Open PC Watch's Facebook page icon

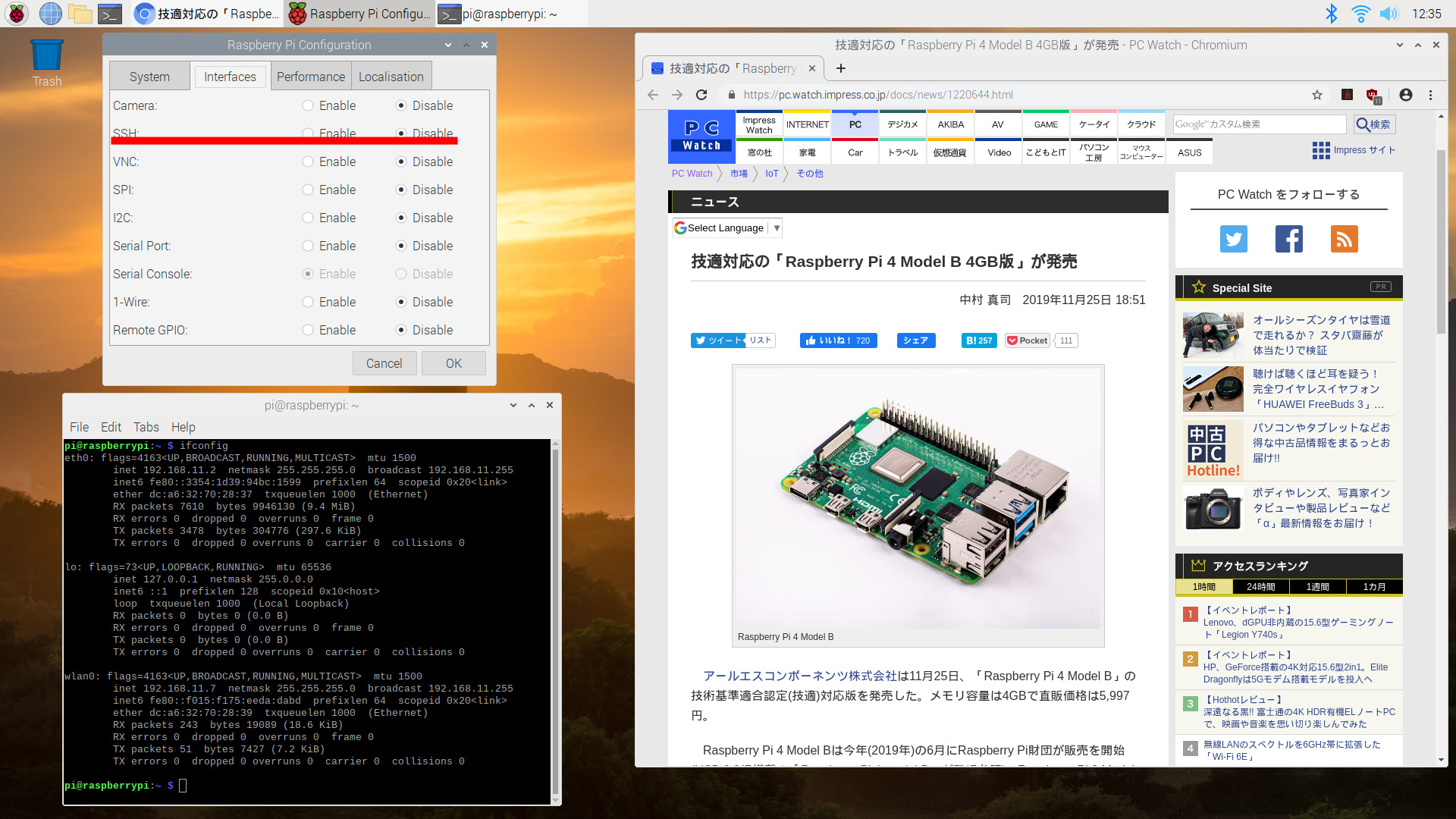tap(1288, 239)
